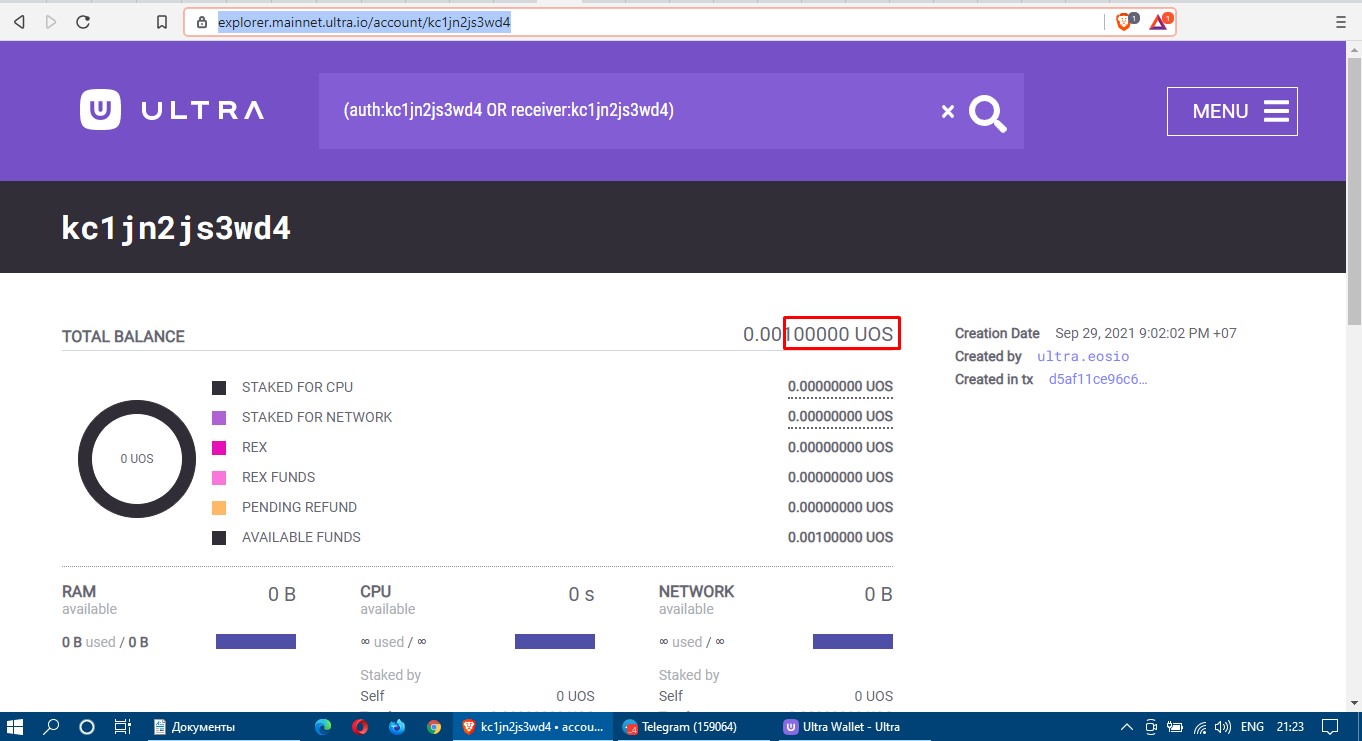Image resolution: width=1362 pixels, height=741 pixels.
Task: Open the Windows notification center
Action: pos(1331,726)
